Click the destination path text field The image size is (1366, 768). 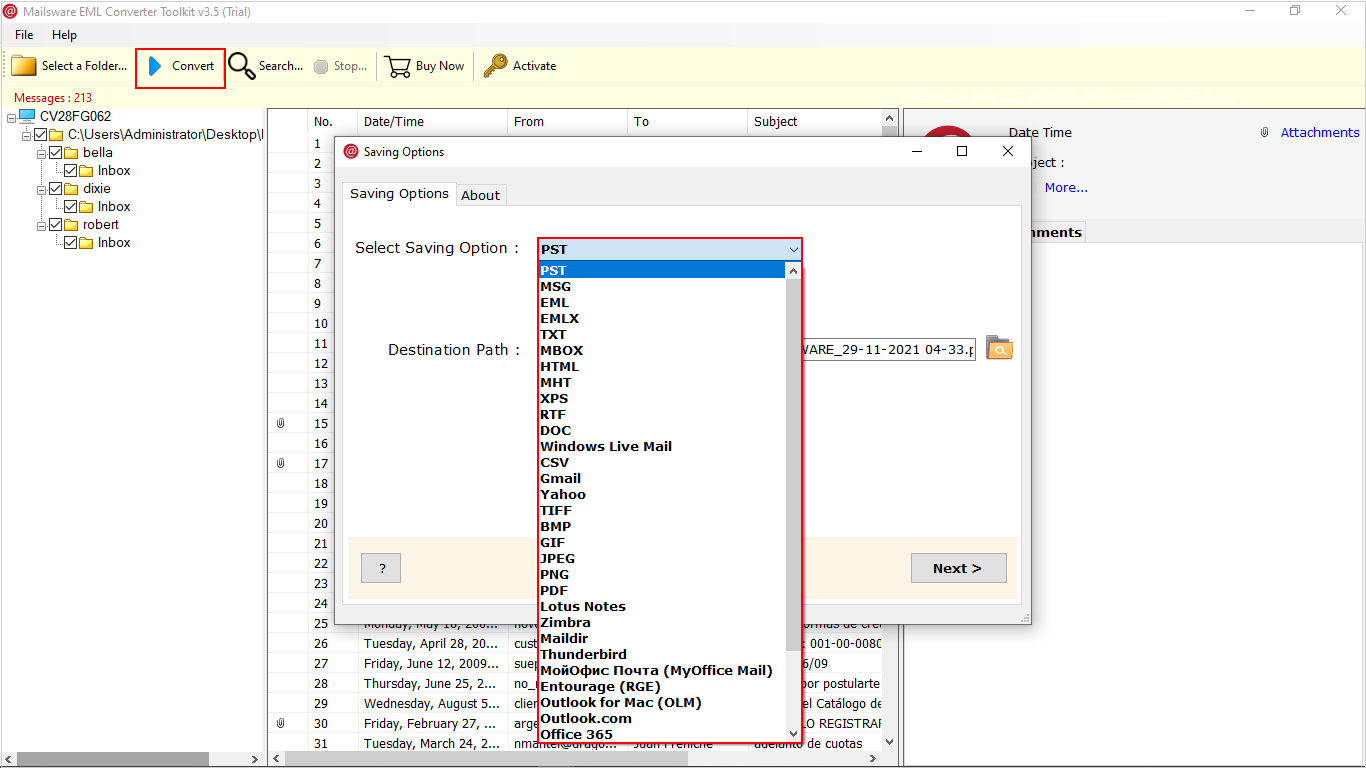click(888, 350)
